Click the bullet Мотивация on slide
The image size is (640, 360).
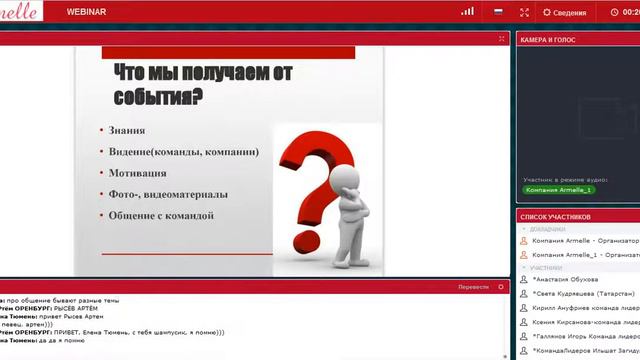pyautogui.click(x=138, y=173)
